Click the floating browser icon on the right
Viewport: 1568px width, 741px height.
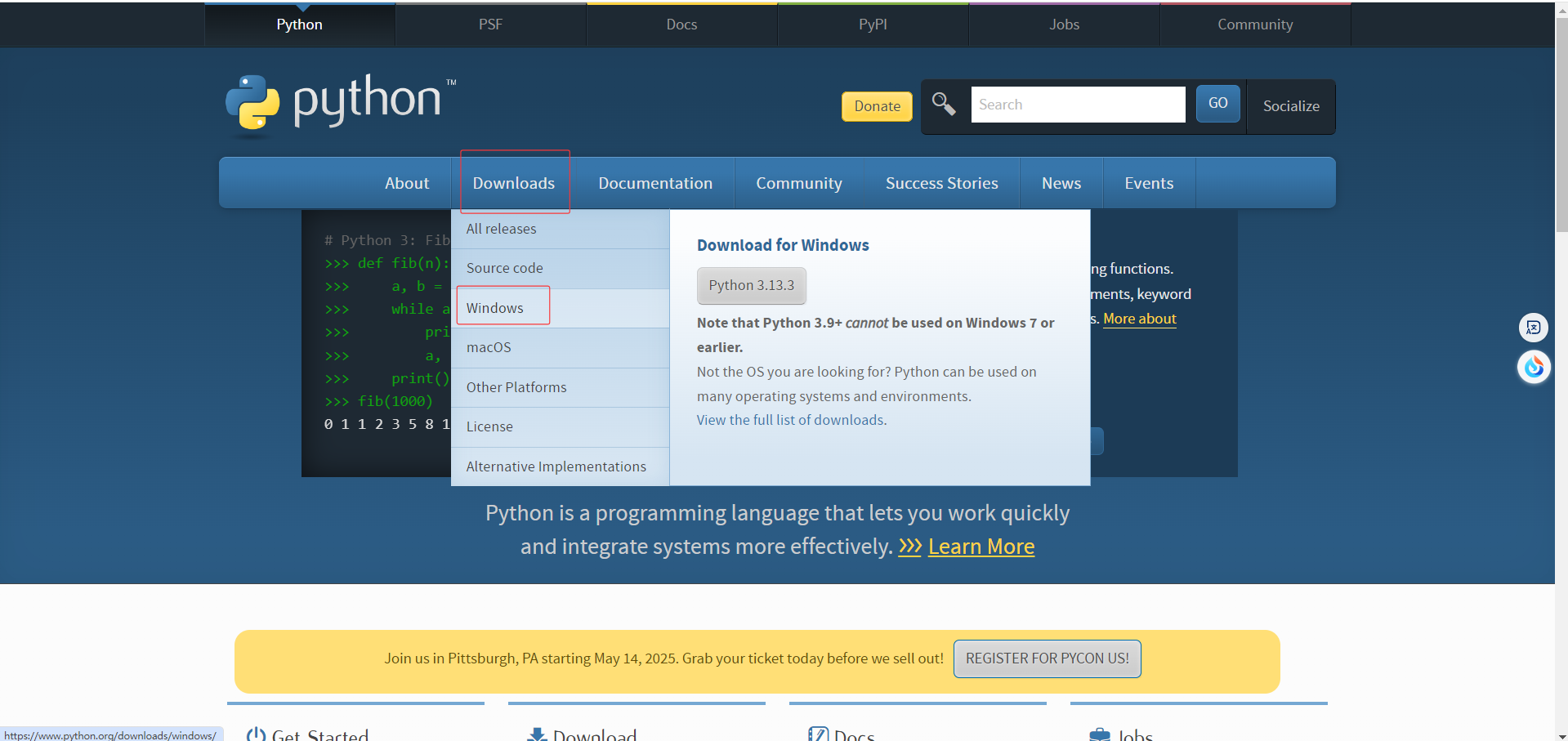click(x=1533, y=367)
